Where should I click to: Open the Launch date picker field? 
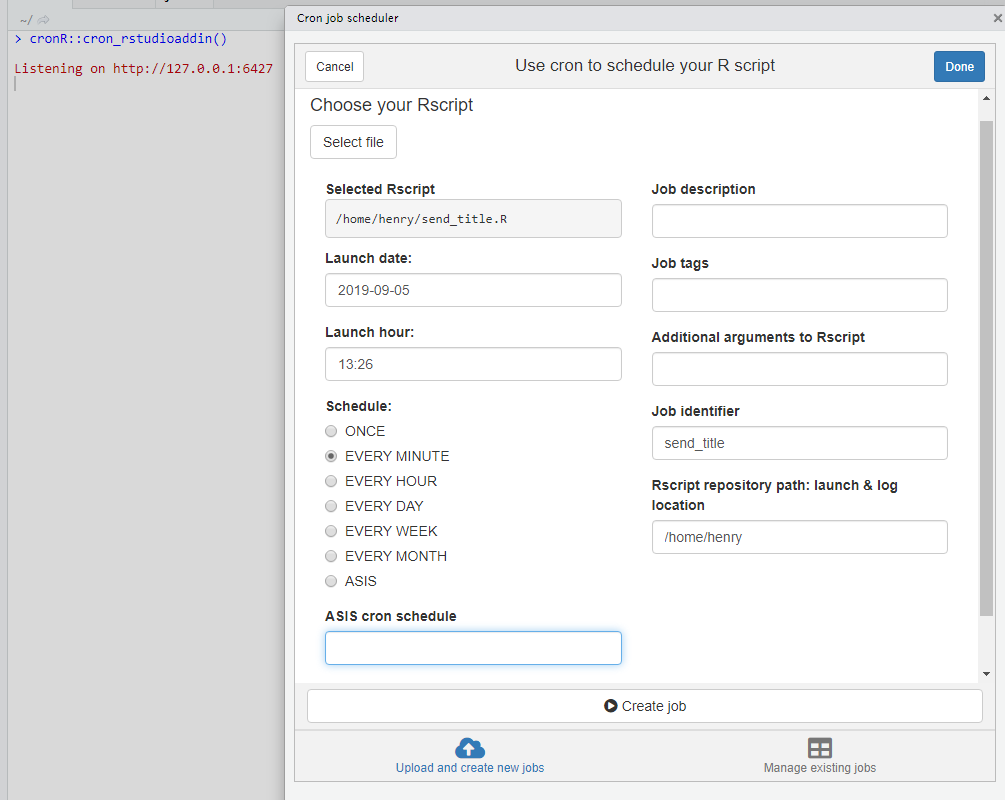(473, 290)
